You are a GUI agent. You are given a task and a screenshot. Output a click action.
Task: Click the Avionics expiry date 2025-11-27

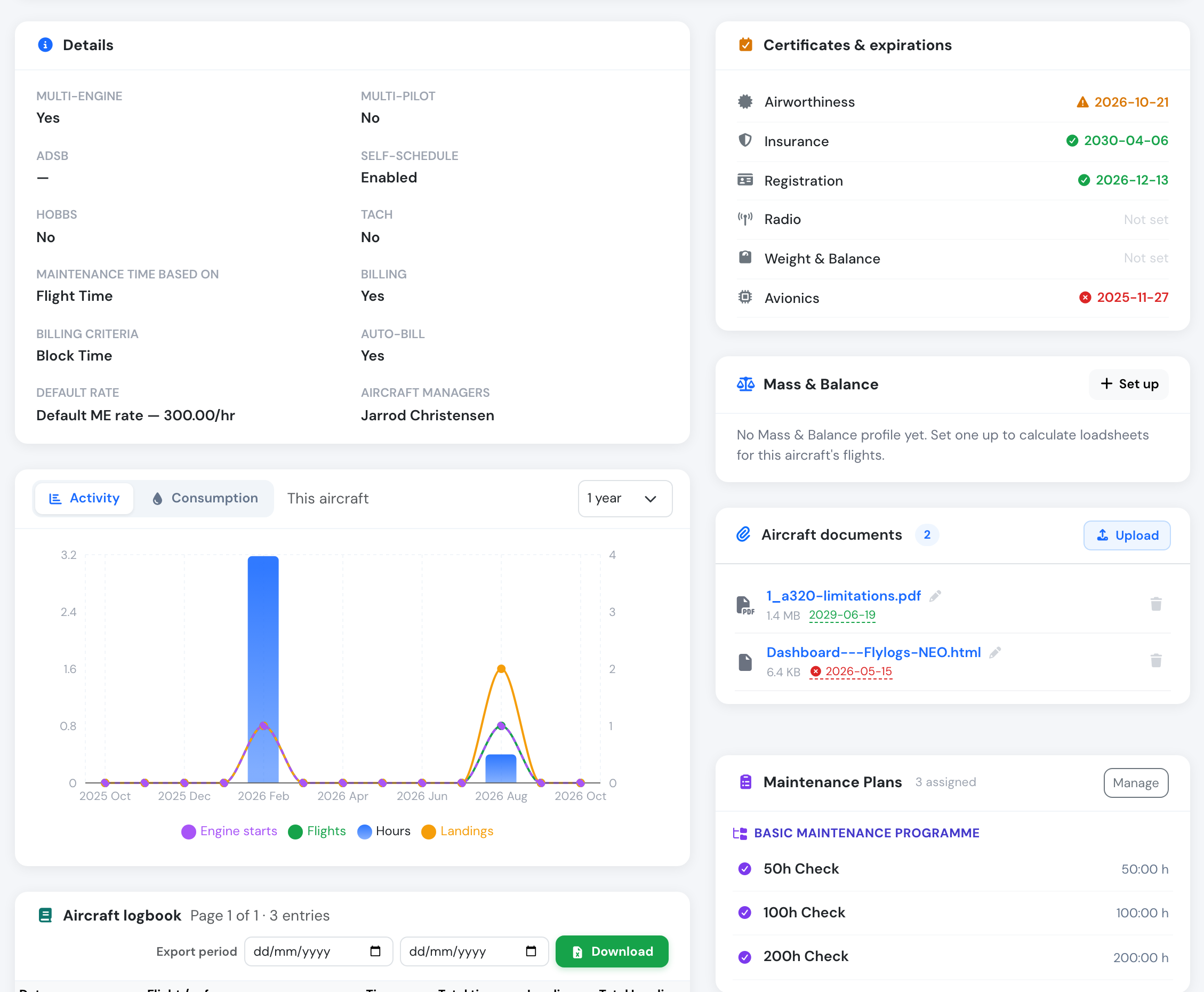point(1132,297)
